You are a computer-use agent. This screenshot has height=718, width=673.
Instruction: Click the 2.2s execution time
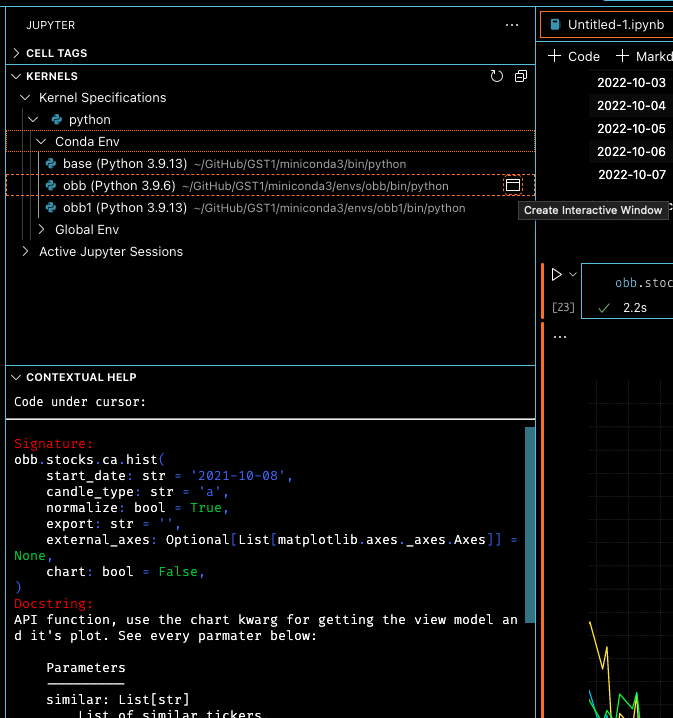pyautogui.click(x=635, y=308)
